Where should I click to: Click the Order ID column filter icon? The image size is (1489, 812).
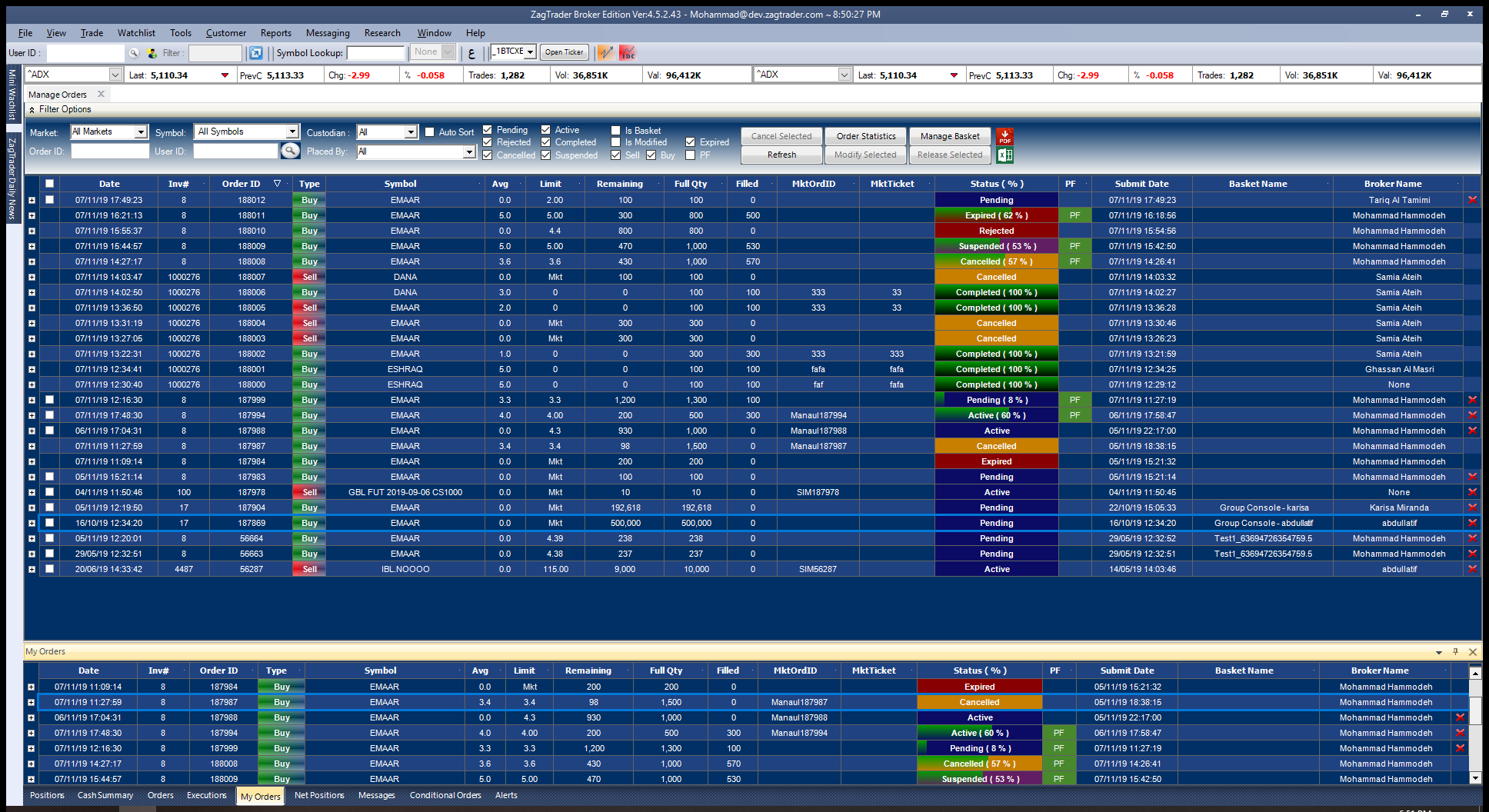(x=278, y=184)
